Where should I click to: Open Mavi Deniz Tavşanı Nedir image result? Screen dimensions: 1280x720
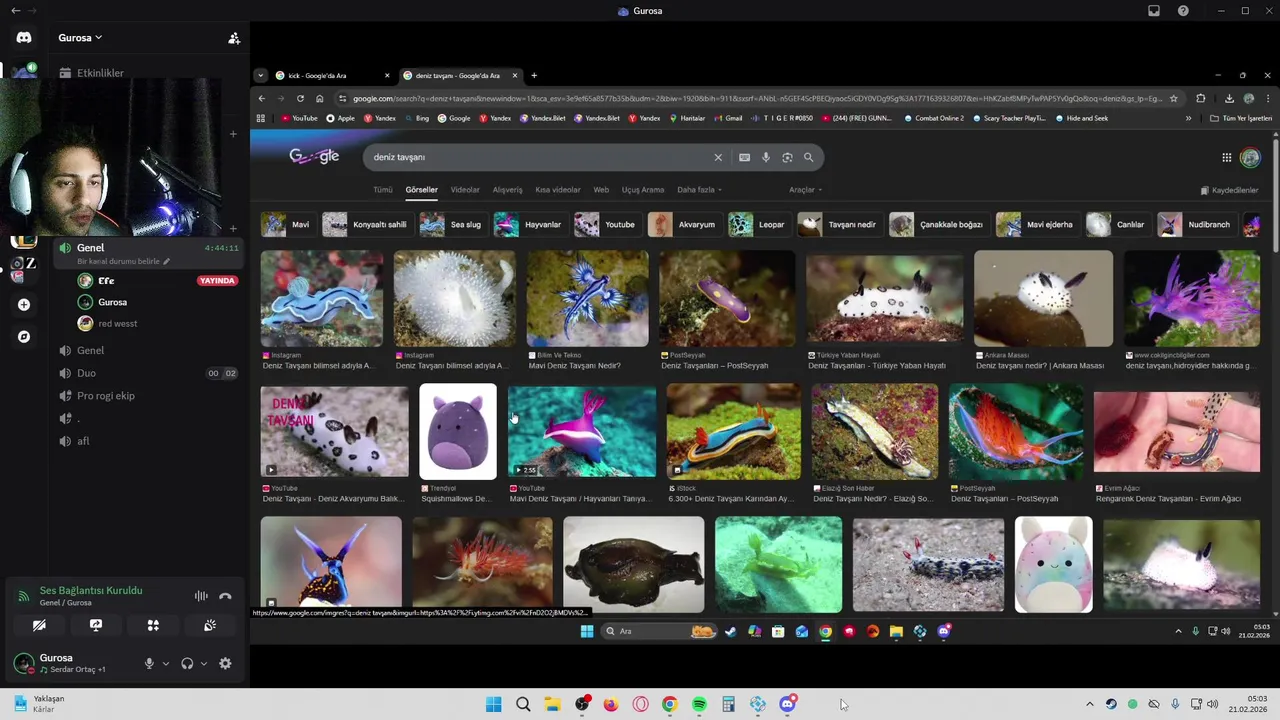click(x=587, y=299)
